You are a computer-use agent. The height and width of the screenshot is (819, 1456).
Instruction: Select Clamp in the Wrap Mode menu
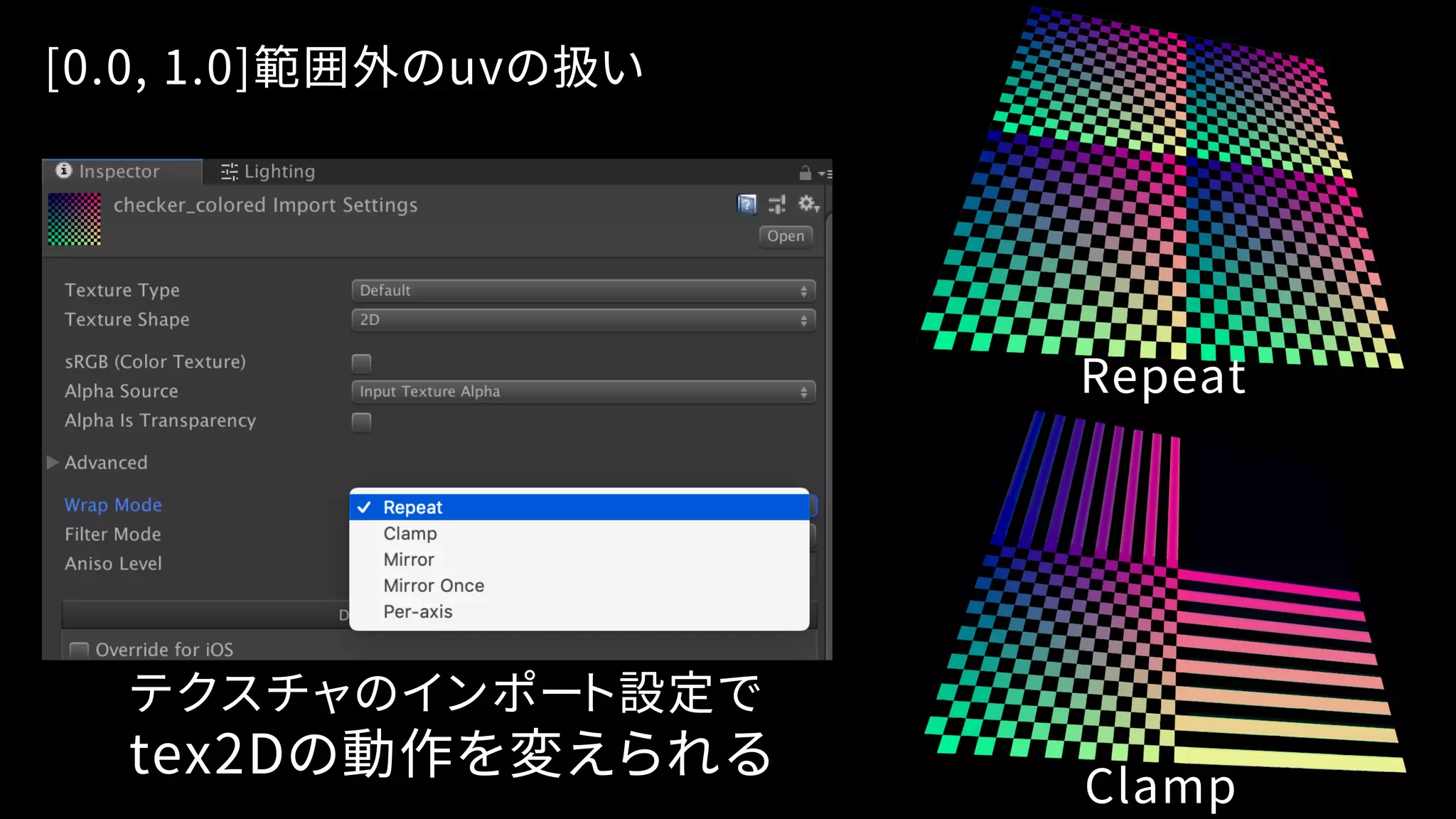pyautogui.click(x=579, y=533)
